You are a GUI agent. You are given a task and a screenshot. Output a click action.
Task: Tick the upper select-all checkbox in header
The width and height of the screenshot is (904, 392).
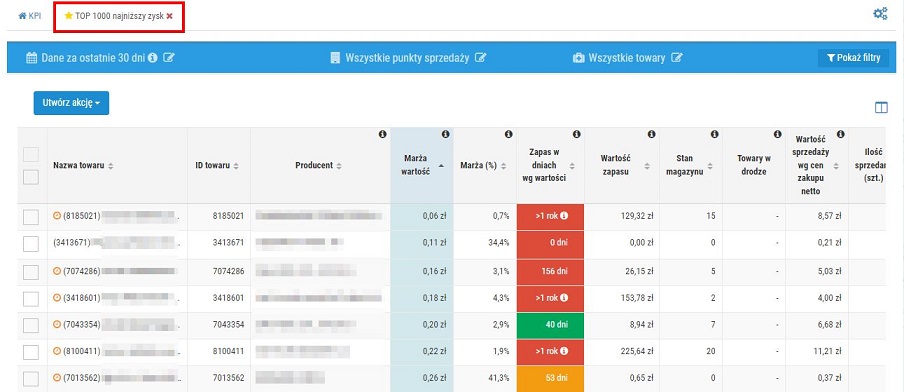pyautogui.click(x=31, y=154)
